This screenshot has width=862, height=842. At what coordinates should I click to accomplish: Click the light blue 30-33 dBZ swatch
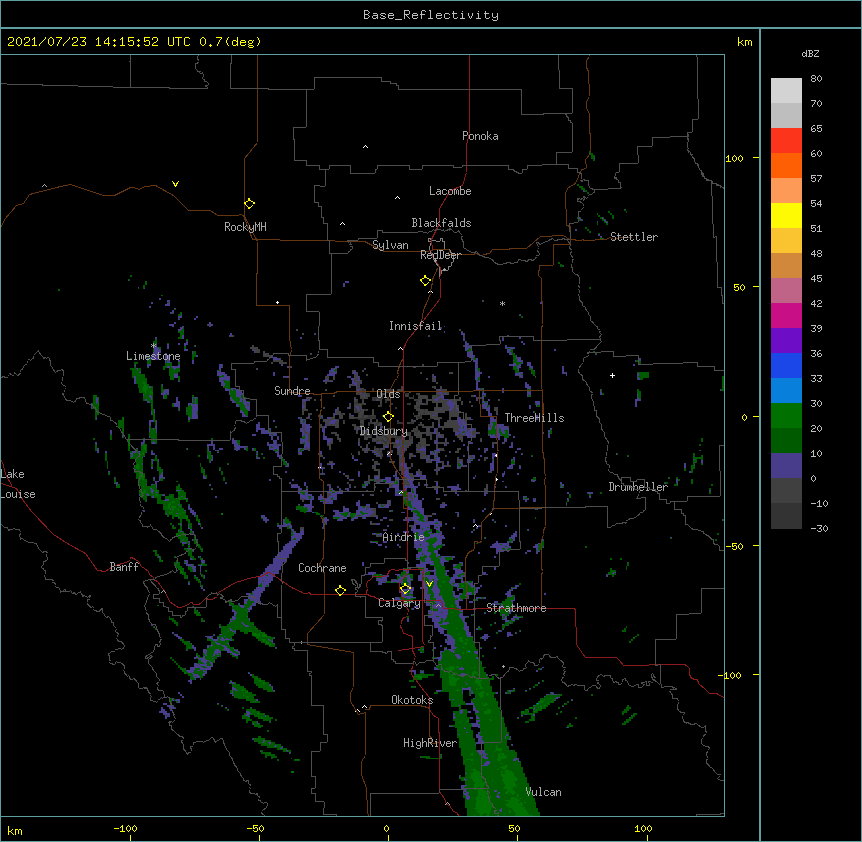(786, 391)
